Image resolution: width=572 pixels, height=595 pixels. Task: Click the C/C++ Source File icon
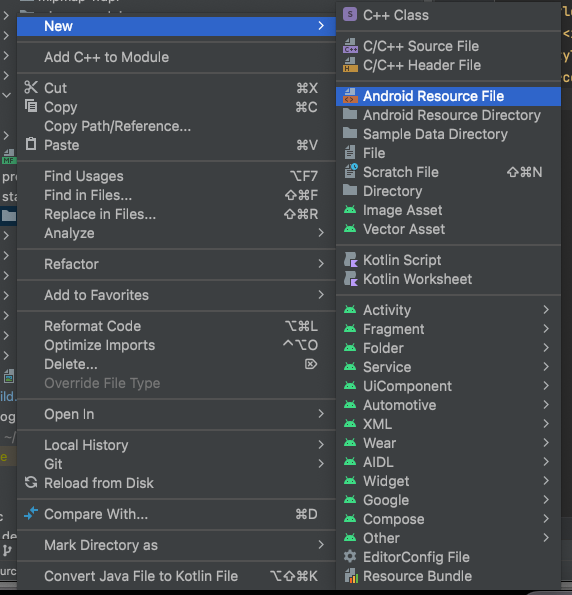tap(350, 46)
